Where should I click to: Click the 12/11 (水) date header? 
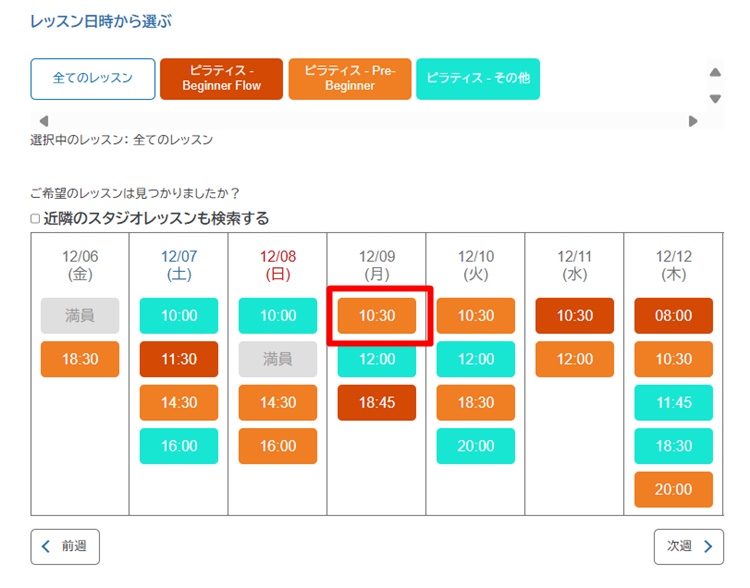575,265
